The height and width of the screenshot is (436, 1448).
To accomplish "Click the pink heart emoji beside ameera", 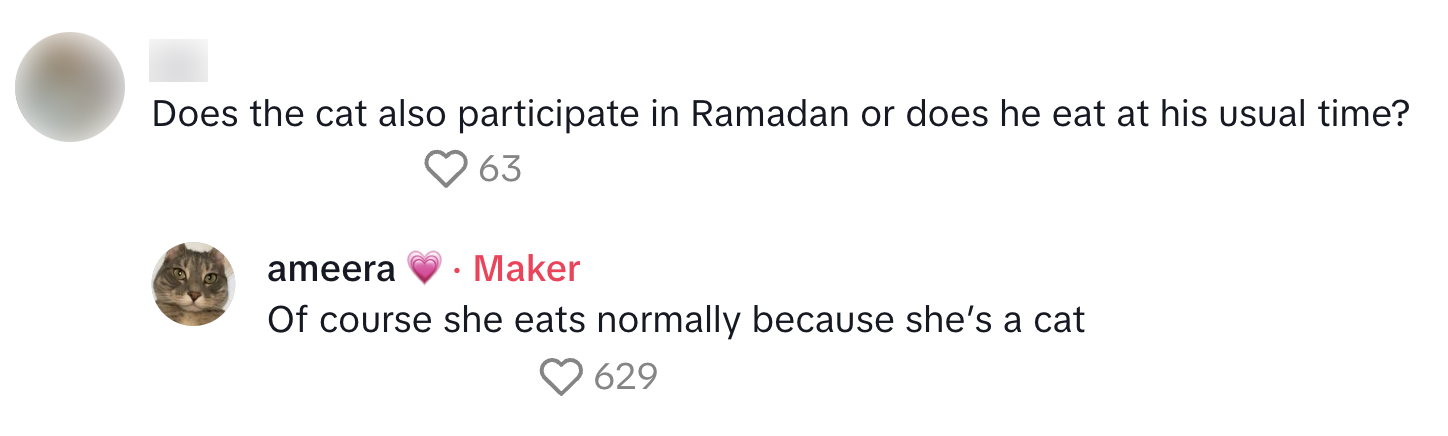I will click(x=424, y=268).
